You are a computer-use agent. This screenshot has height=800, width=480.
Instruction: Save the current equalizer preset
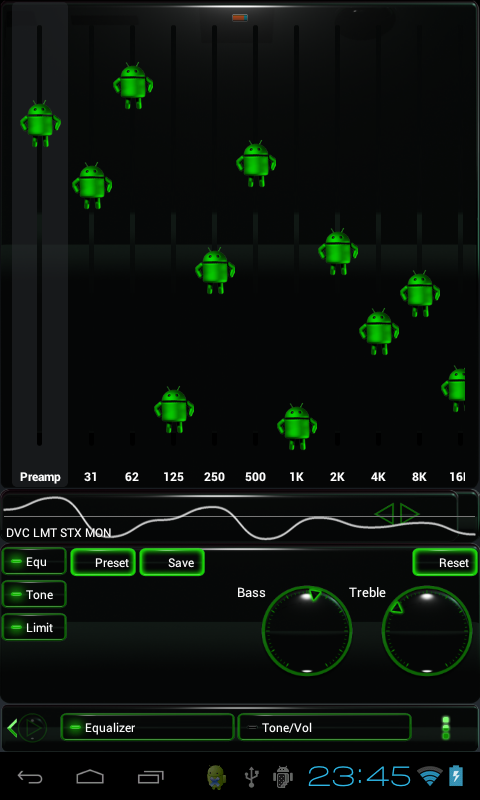[172, 562]
